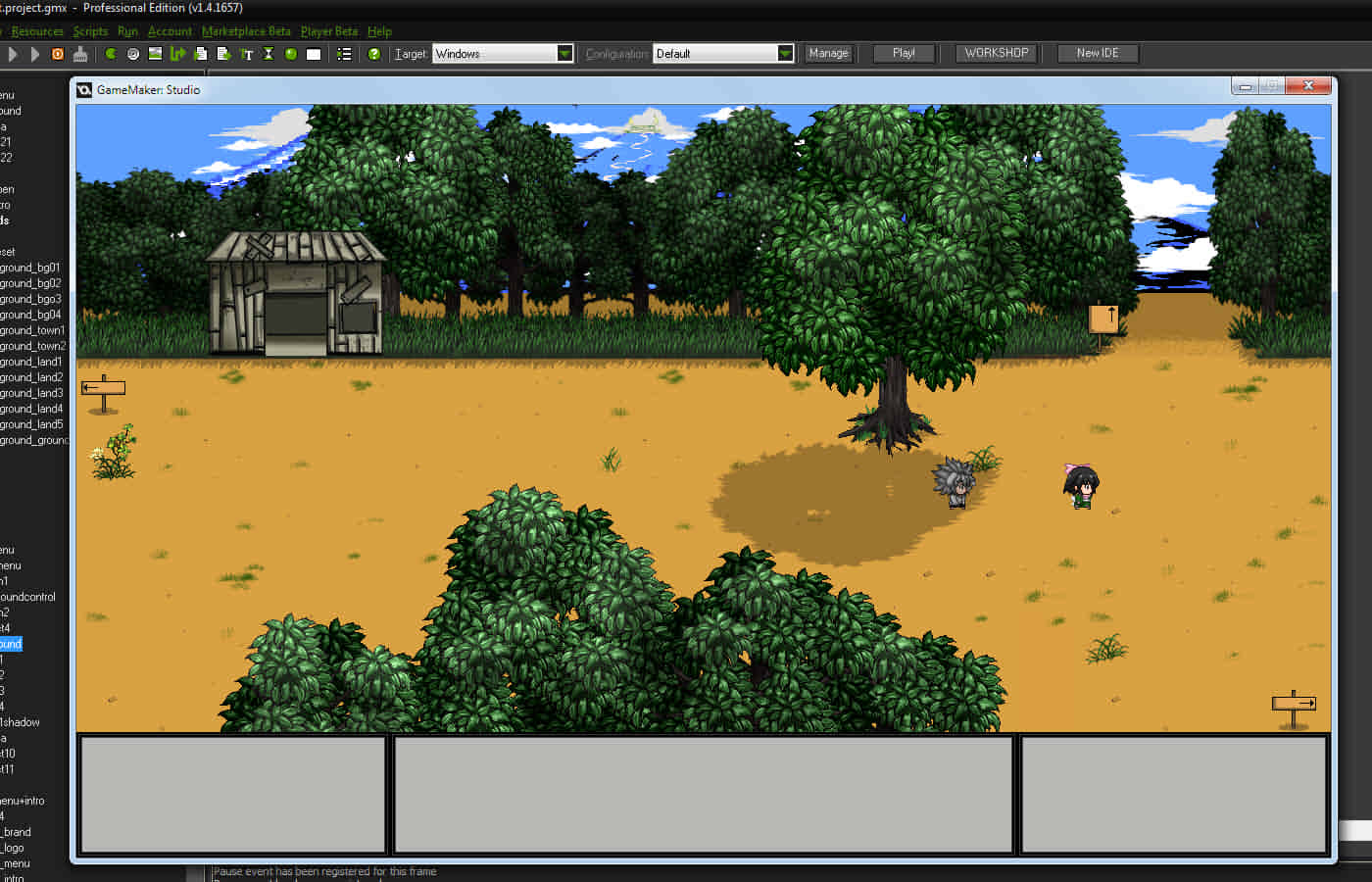1372x882 pixels.
Task: Clean the build cache with the broom icon
Action: pos(80,54)
